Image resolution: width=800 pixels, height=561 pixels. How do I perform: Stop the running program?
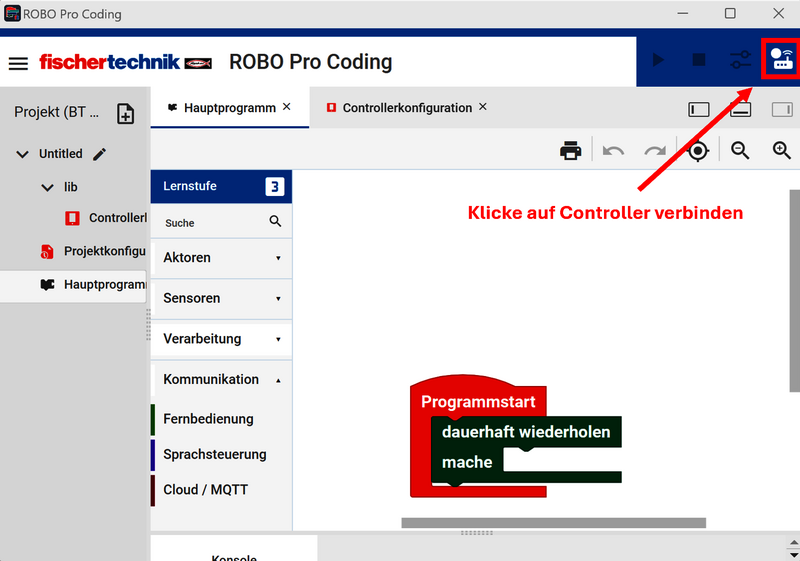pyautogui.click(x=699, y=60)
